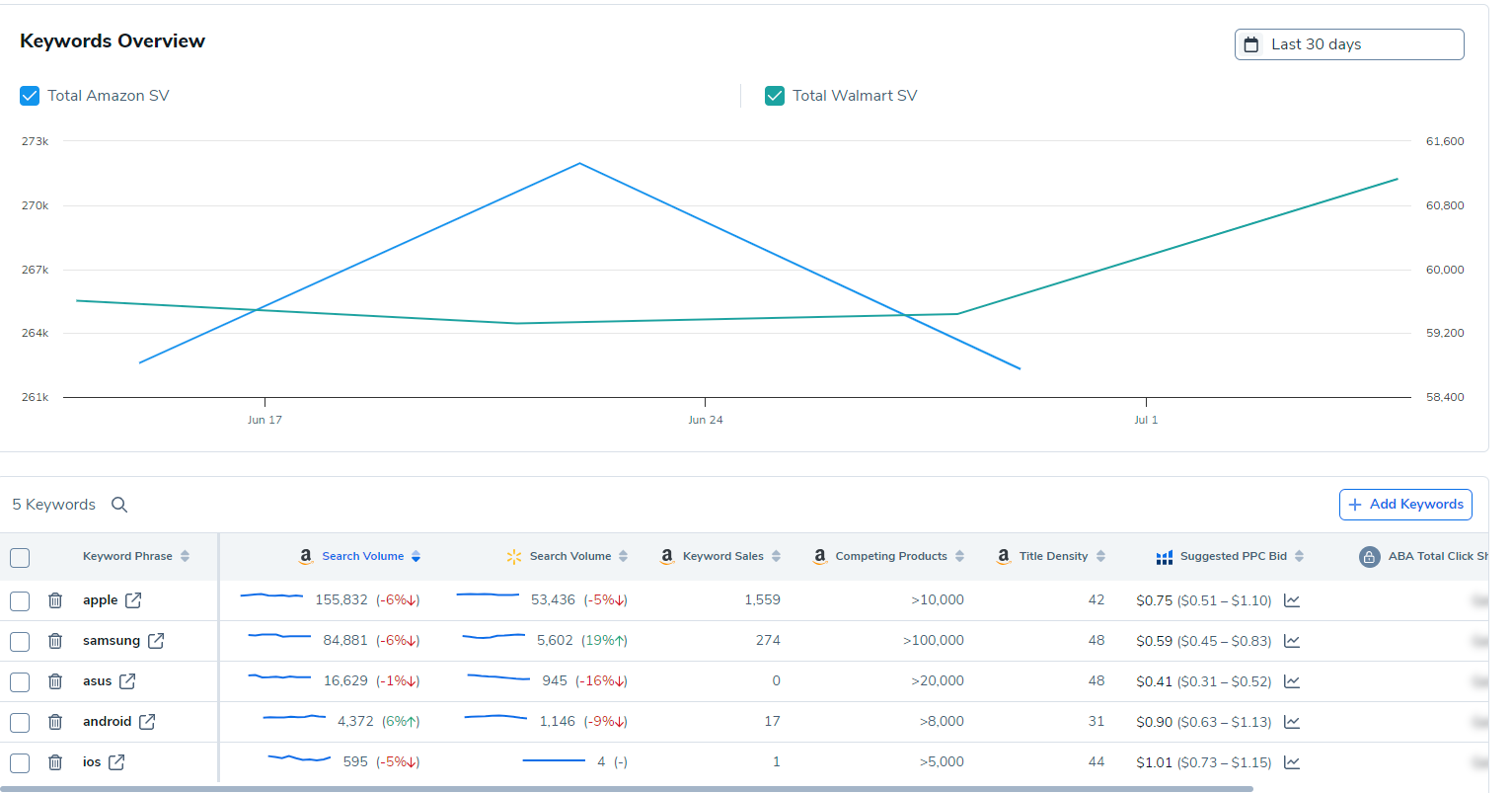Click the horizontal table scrollbar
Image resolution: width=1512 pixels, height=793 pixels.
pos(627,789)
